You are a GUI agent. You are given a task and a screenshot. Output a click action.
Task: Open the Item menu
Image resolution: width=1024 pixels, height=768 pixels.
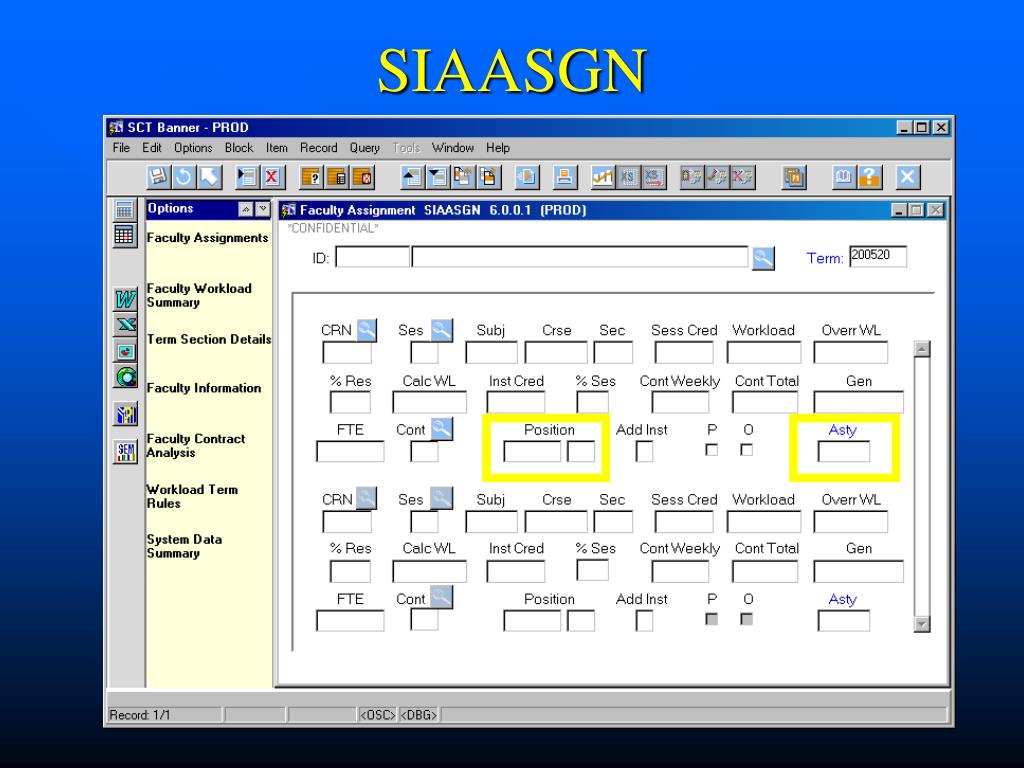tap(277, 148)
